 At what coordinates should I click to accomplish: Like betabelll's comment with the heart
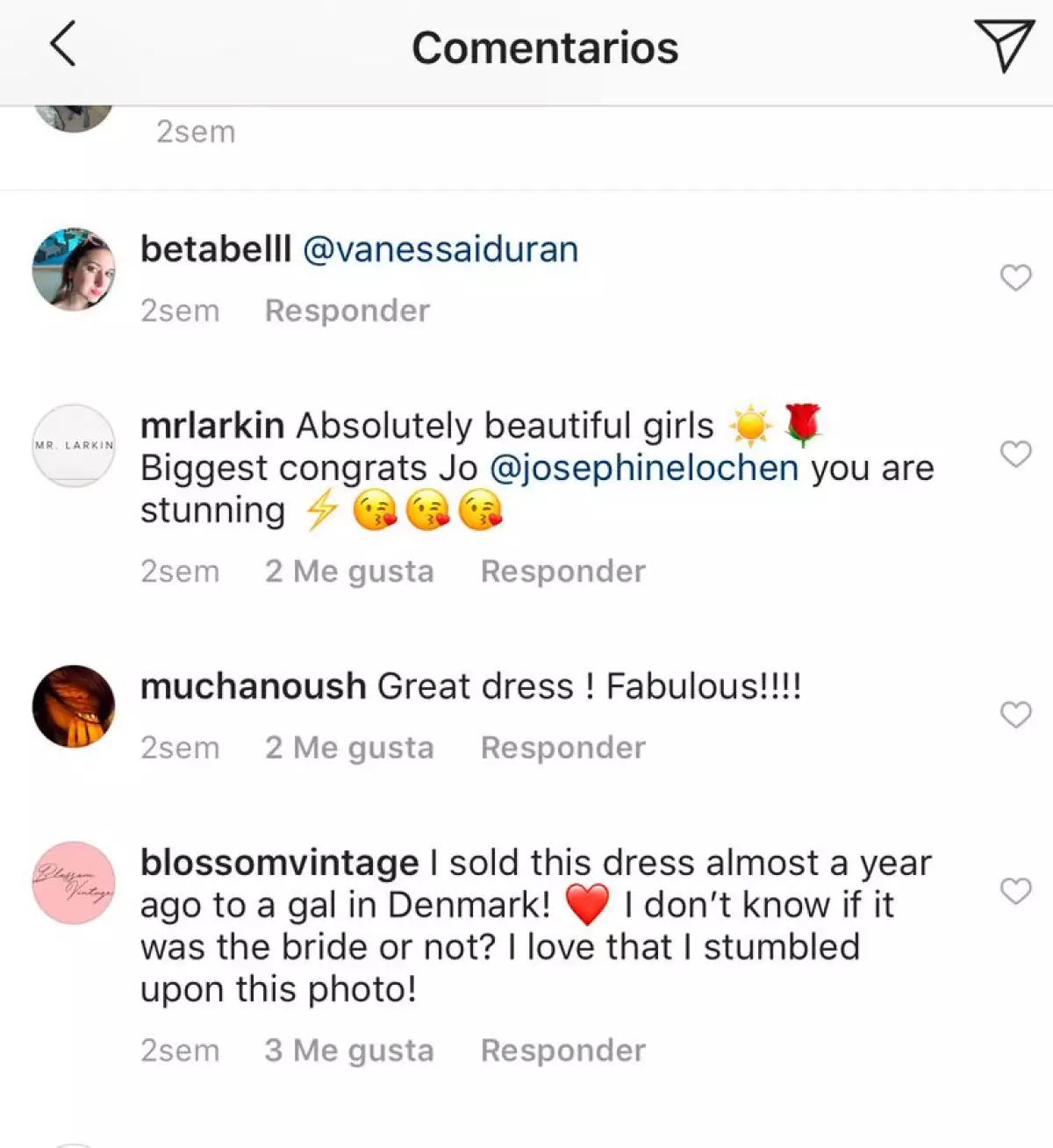[x=1016, y=278]
